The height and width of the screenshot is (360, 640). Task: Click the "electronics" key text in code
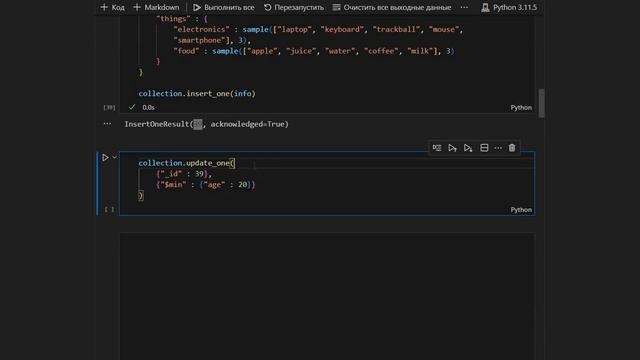pyautogui.click(x=201, y=29)
